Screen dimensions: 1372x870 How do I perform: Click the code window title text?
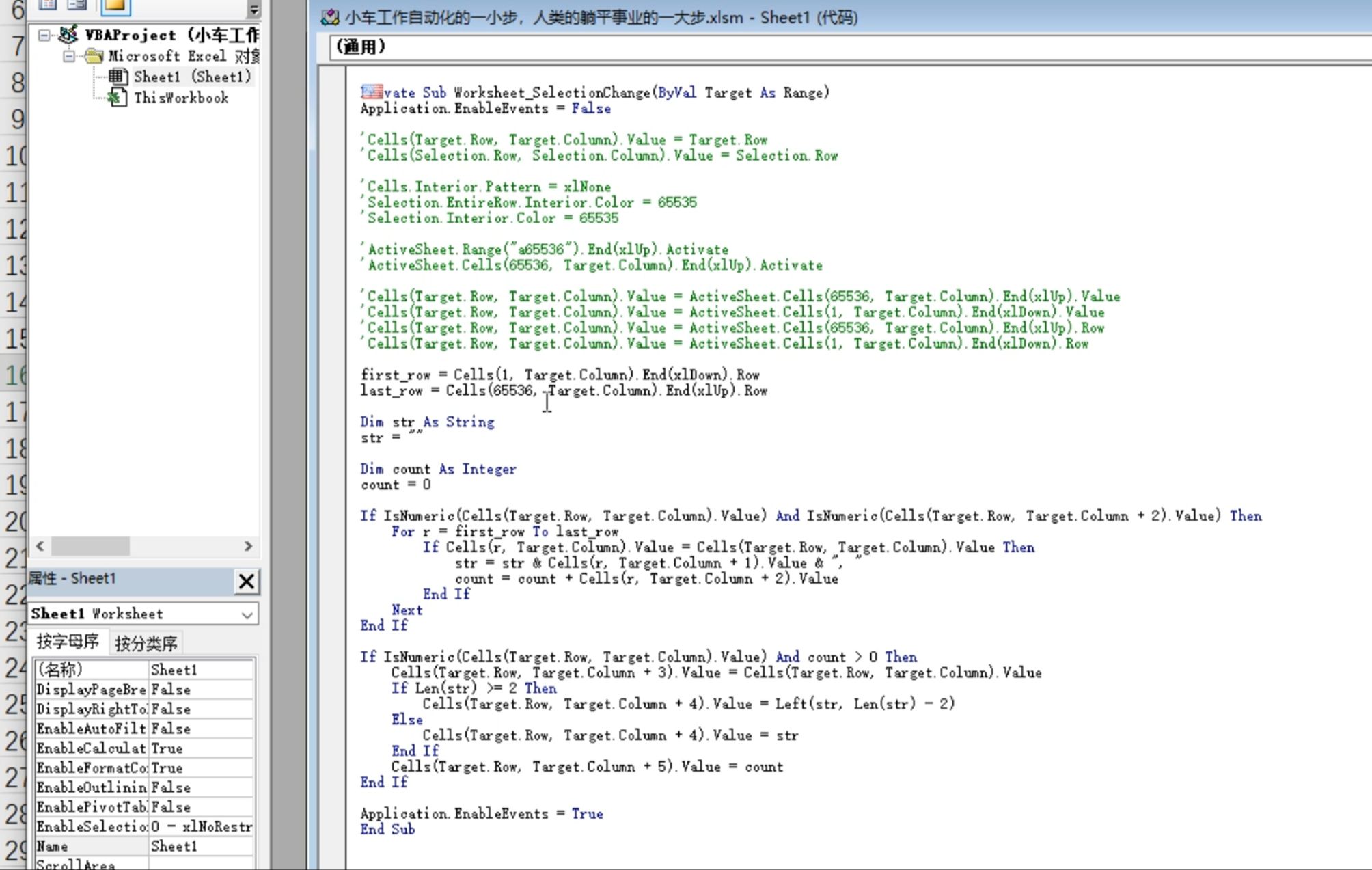click(601, 18)
